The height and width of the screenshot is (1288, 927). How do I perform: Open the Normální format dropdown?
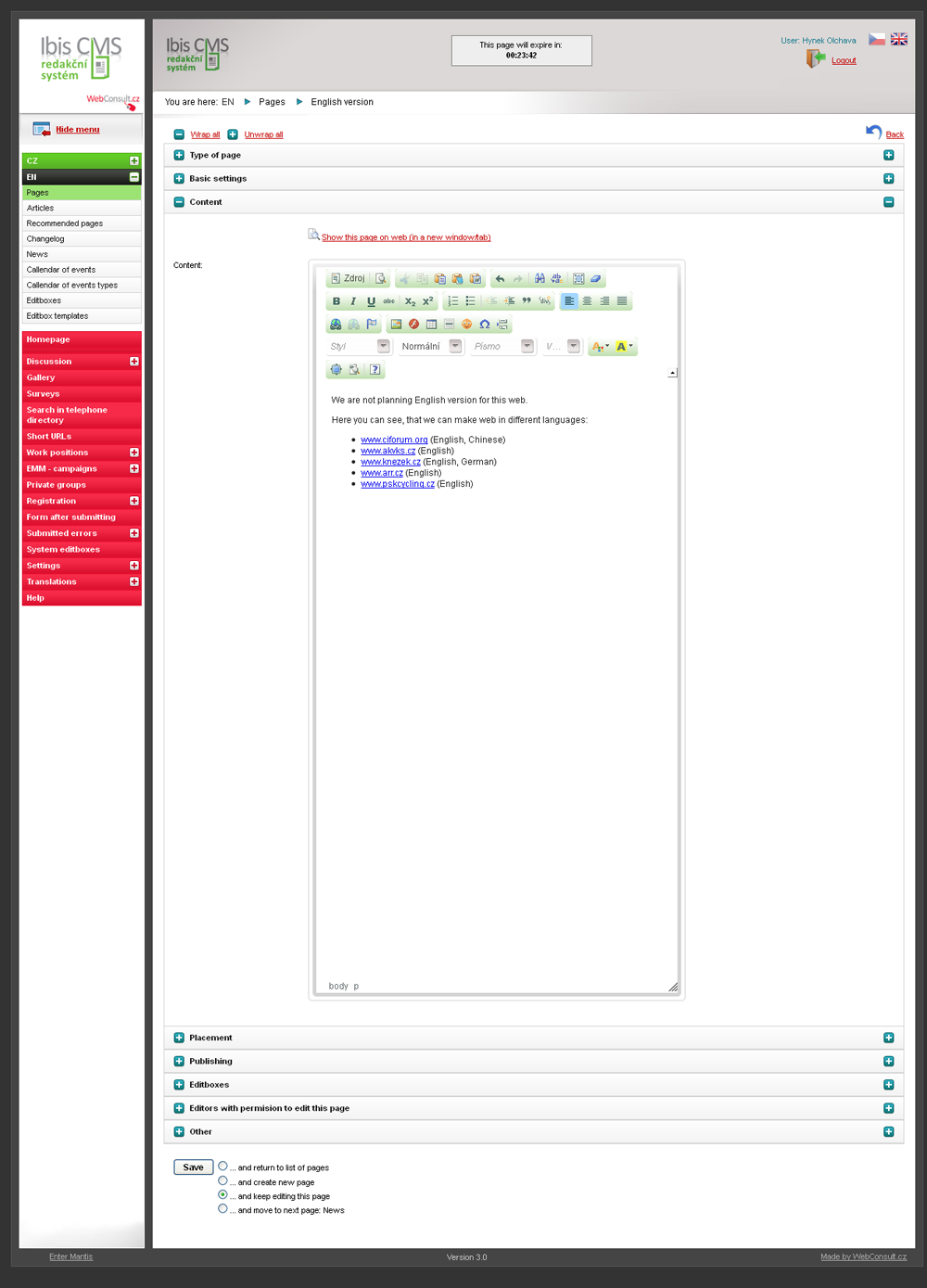click(x=431, y=346)
